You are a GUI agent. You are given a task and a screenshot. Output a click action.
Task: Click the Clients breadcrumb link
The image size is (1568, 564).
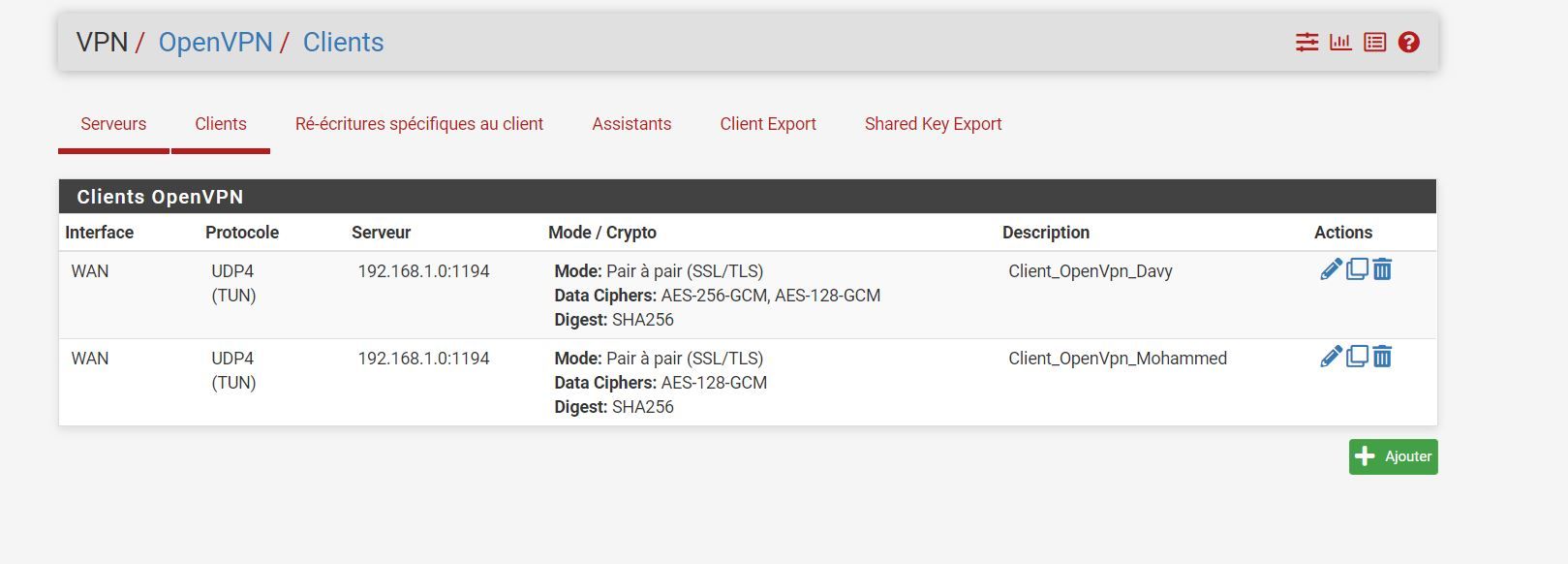343,43
